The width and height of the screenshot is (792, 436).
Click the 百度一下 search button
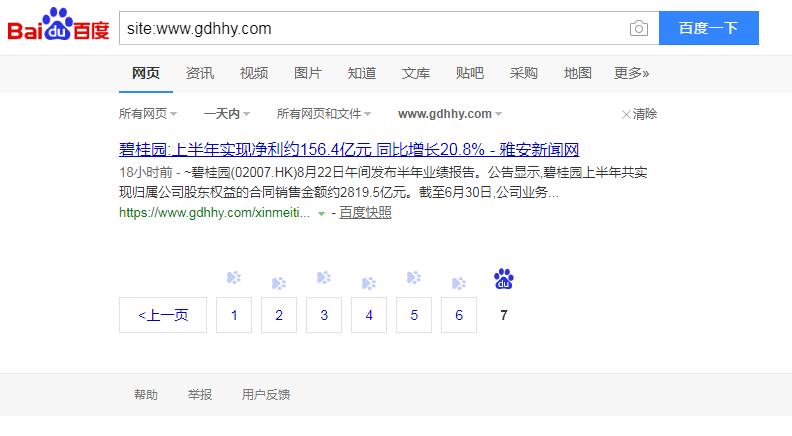[x=709, y=28]
